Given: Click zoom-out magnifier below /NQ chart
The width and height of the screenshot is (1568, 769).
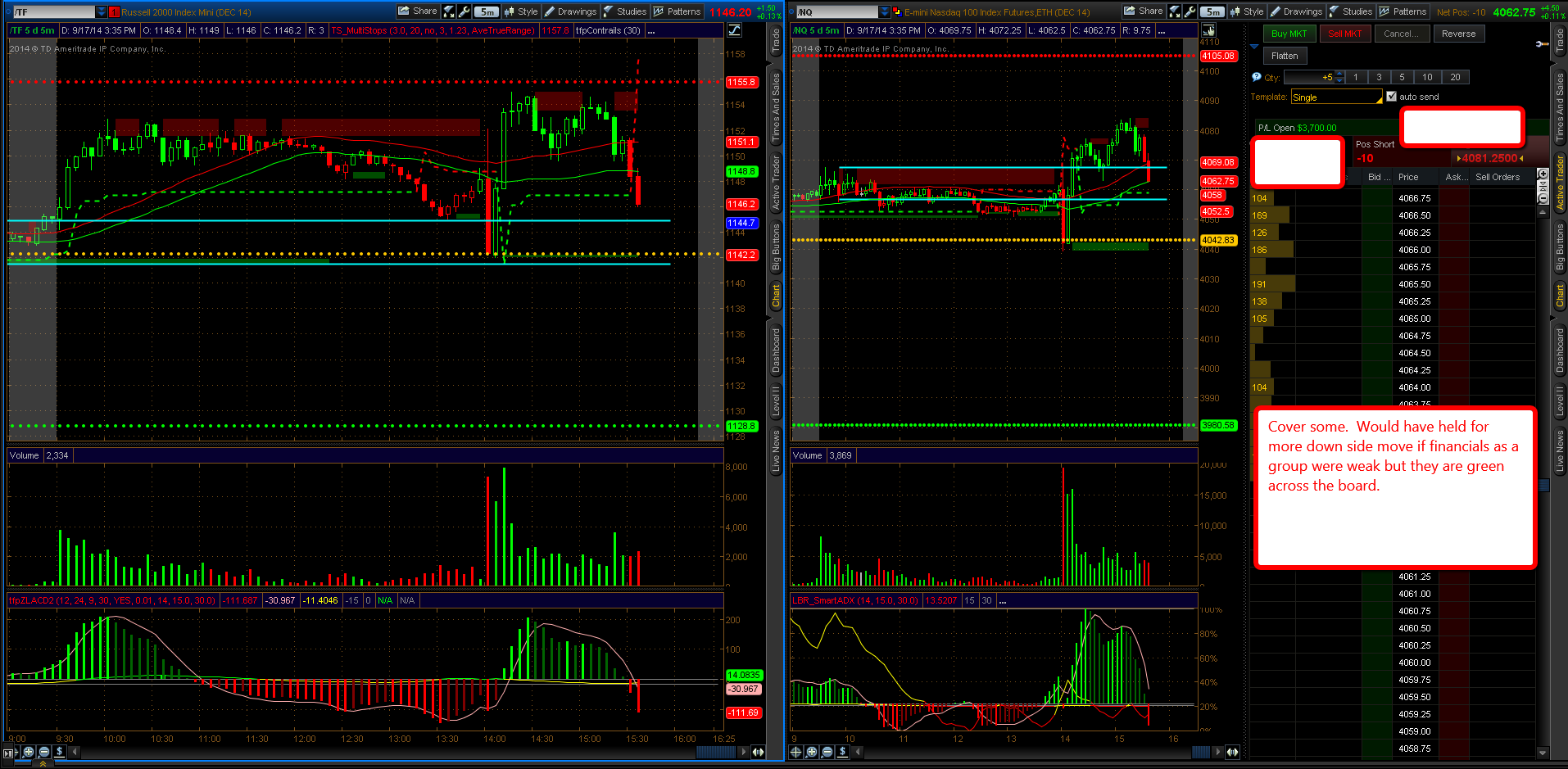Looking at the screenshot, I should (827, 752).
